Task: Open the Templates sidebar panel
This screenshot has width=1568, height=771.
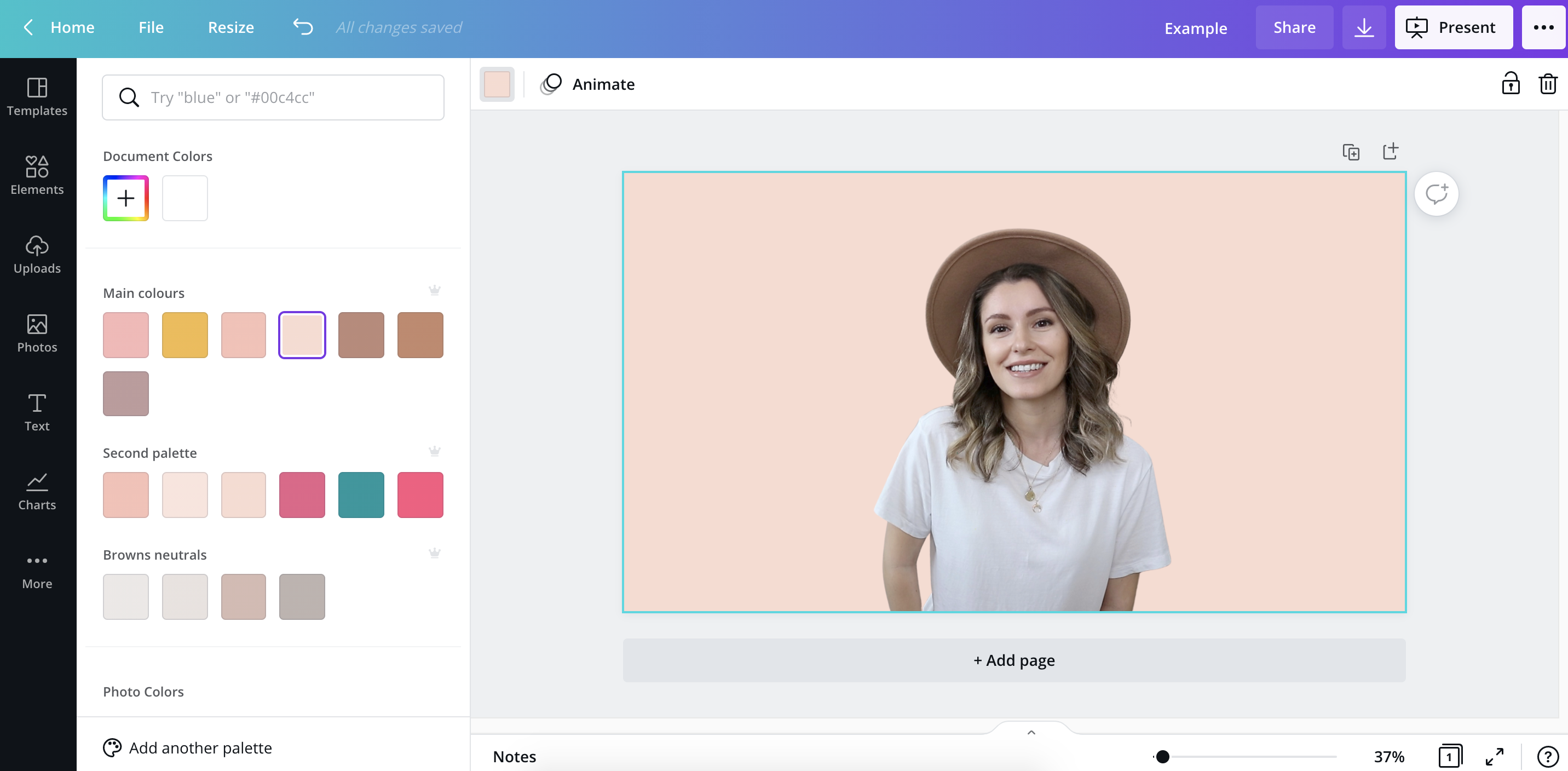Action: (x=37, y=97)
